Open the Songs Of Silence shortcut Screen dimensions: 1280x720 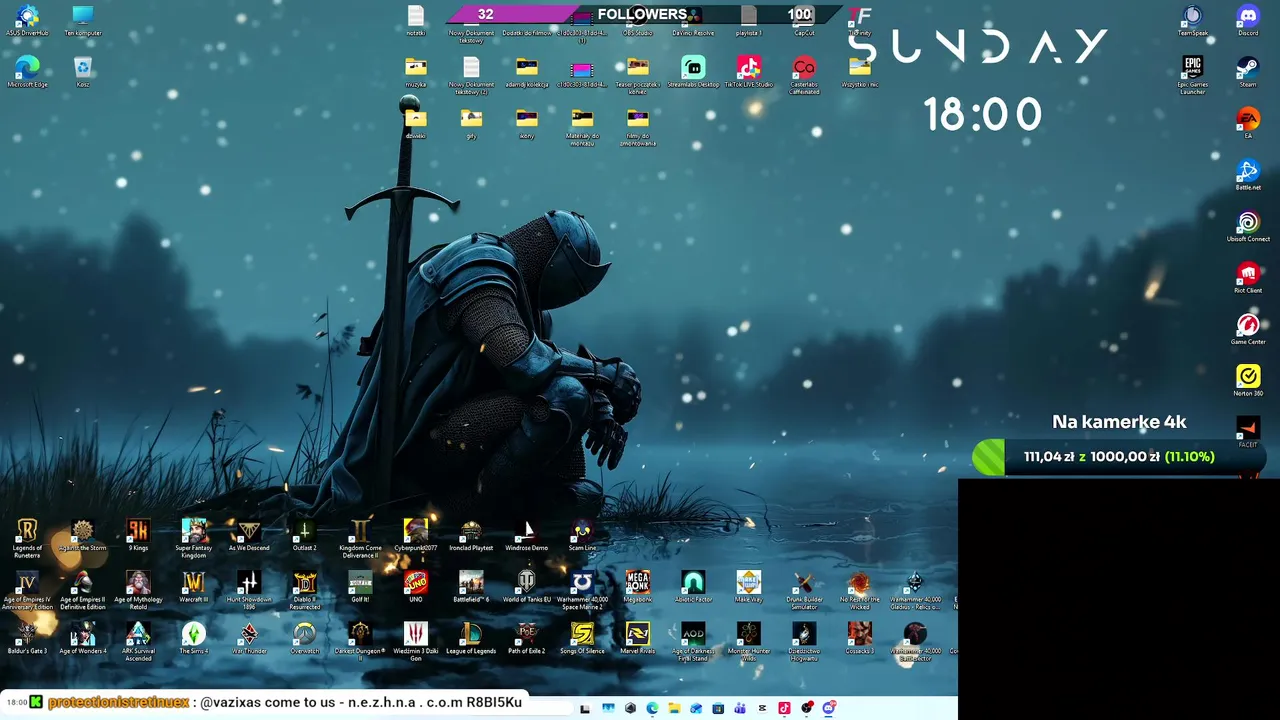[582, 638]
